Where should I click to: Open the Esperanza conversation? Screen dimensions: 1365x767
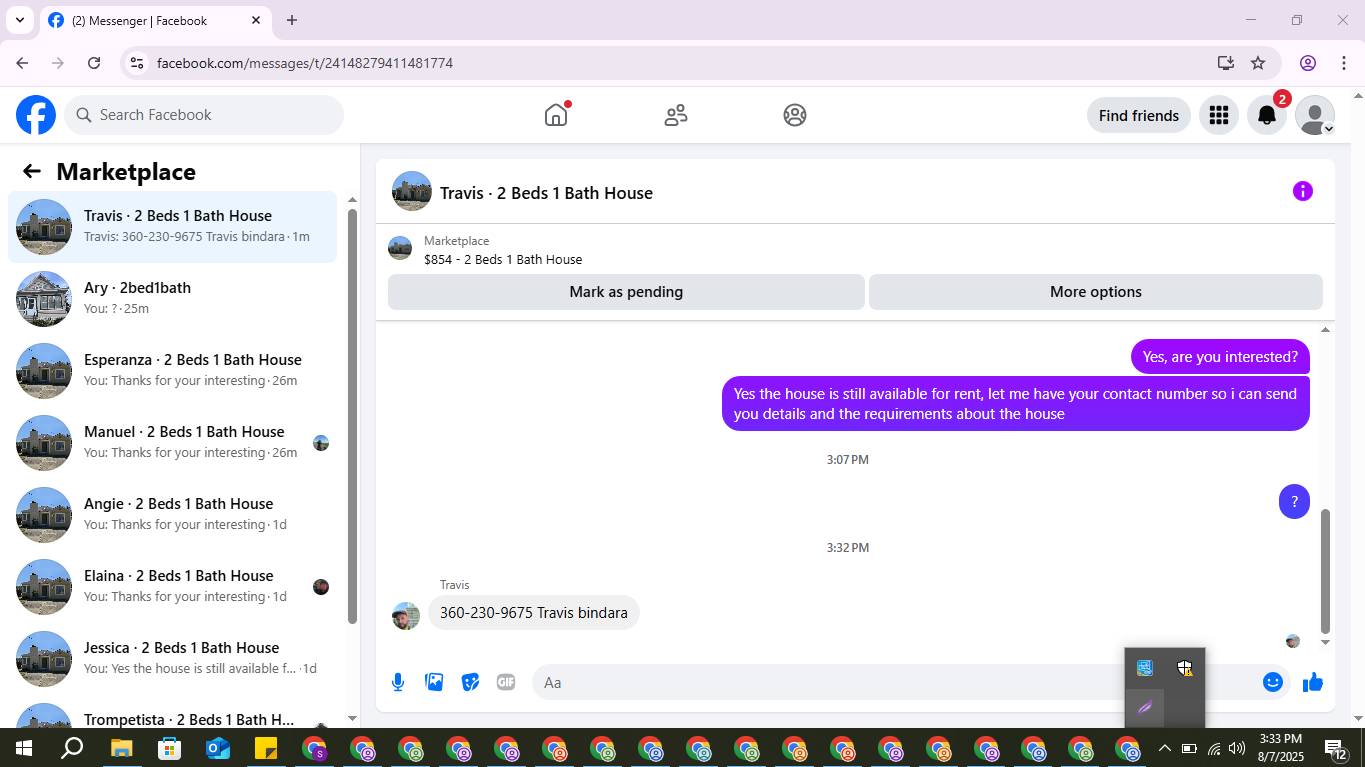pyautogui.click(x=173, y=371)
